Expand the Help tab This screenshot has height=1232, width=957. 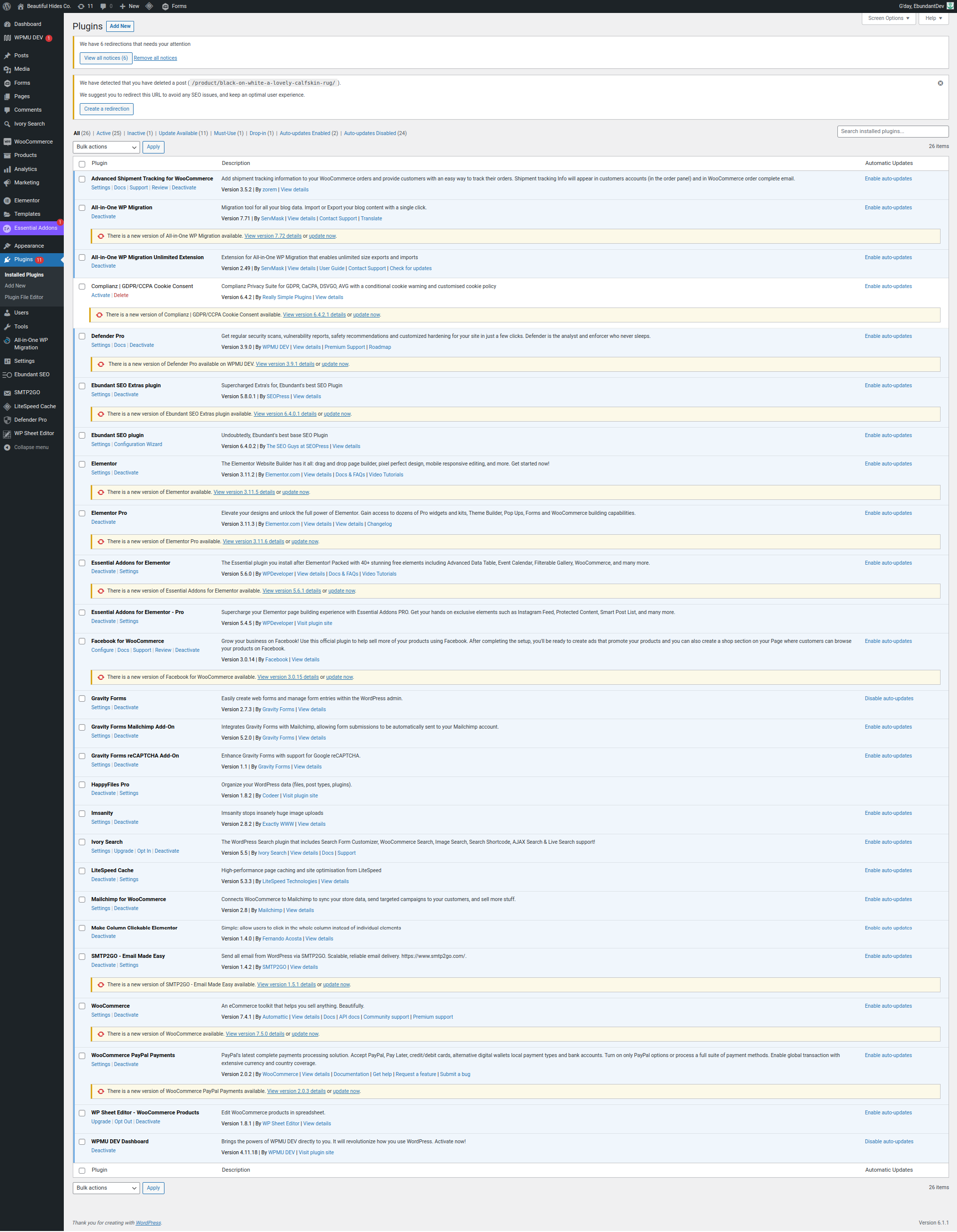point(933,18)
